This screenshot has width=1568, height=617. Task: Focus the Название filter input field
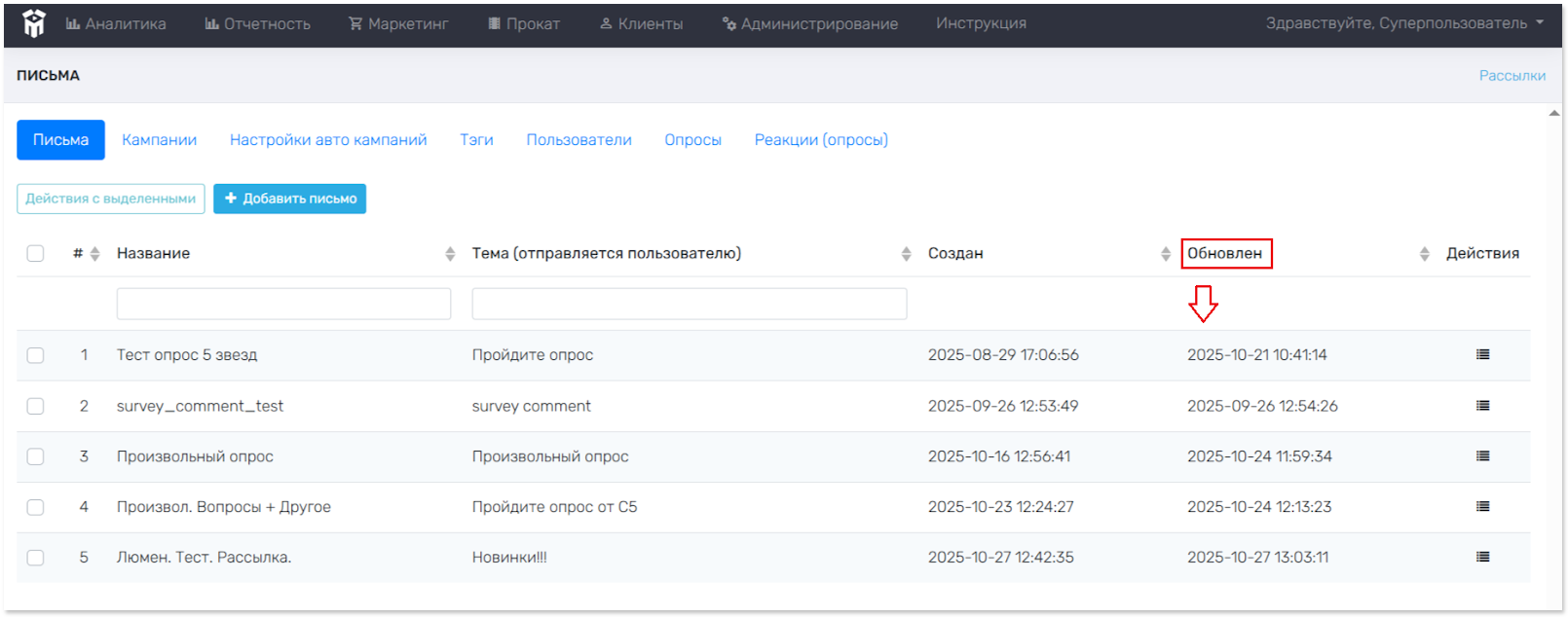coord(283,304)
